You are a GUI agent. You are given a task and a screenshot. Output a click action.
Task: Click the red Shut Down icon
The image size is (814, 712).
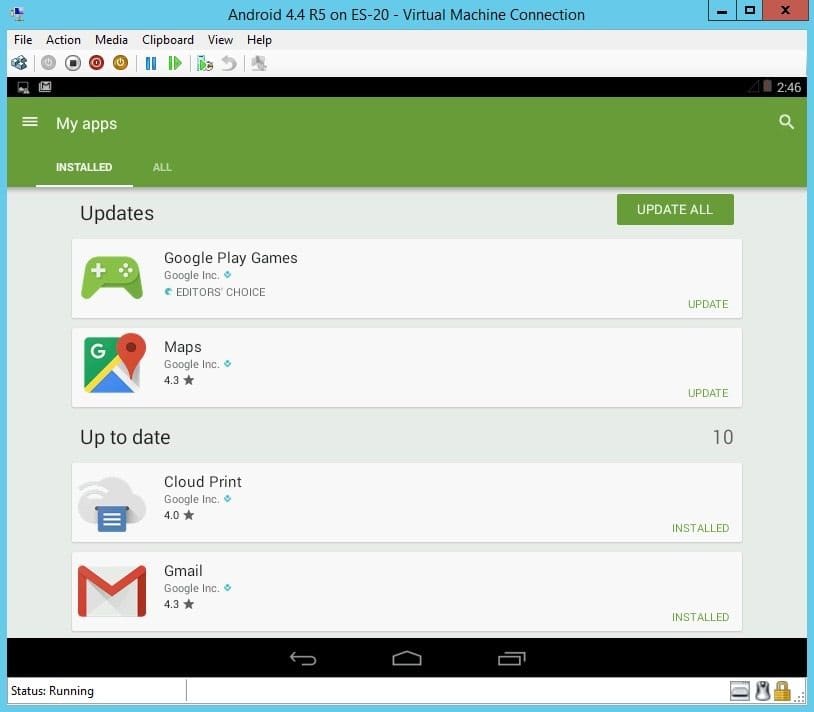[97, 63]
